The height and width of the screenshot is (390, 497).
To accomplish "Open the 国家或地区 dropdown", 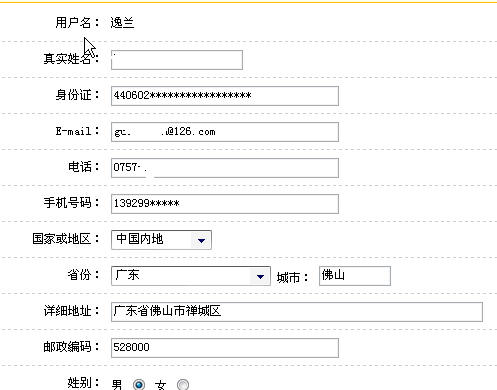I will click(x=161, y=240).
